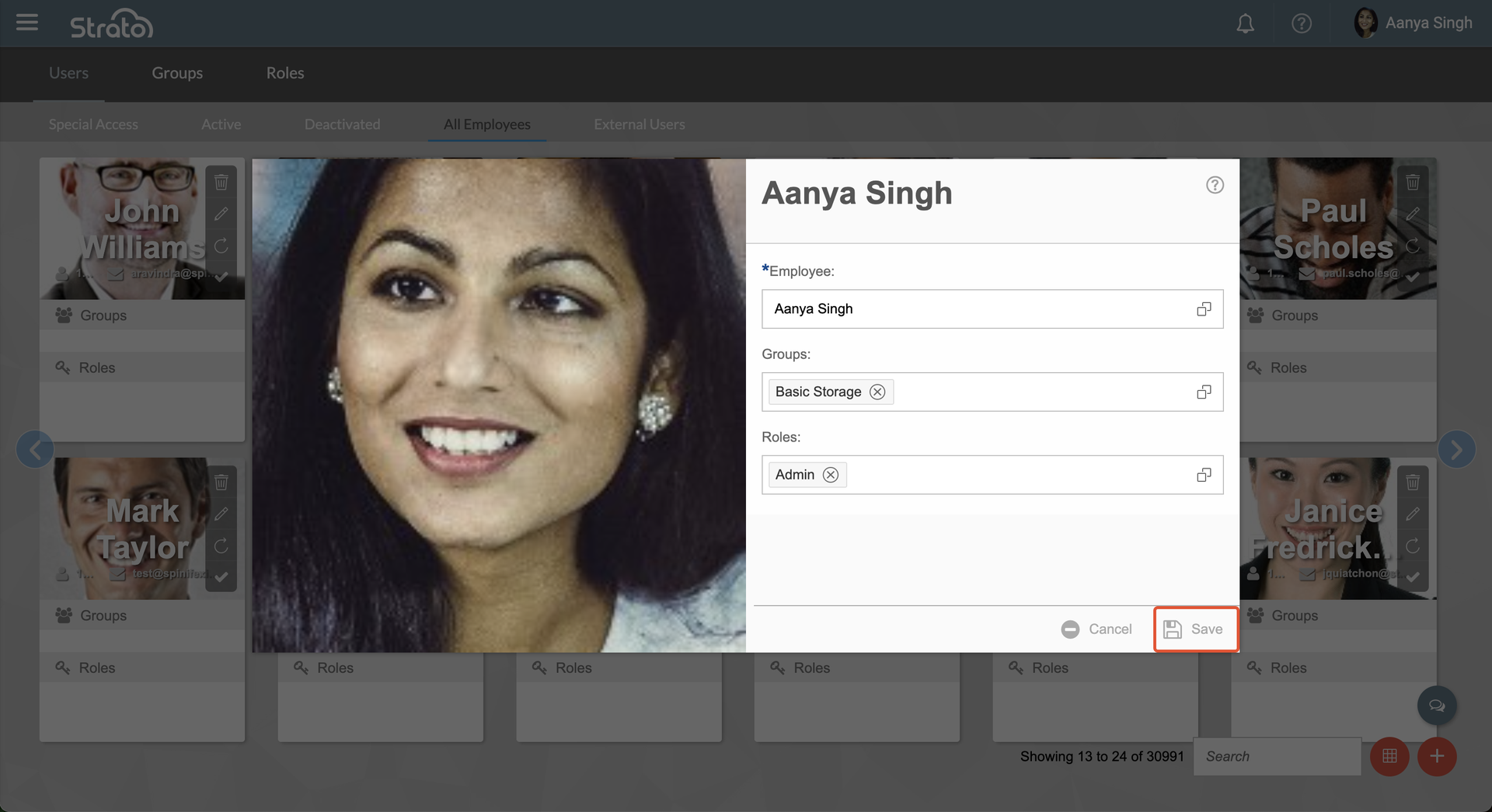Click the Search input field
The width and height of the screenshot is (1492, 812).
(x=1277, y=756)
